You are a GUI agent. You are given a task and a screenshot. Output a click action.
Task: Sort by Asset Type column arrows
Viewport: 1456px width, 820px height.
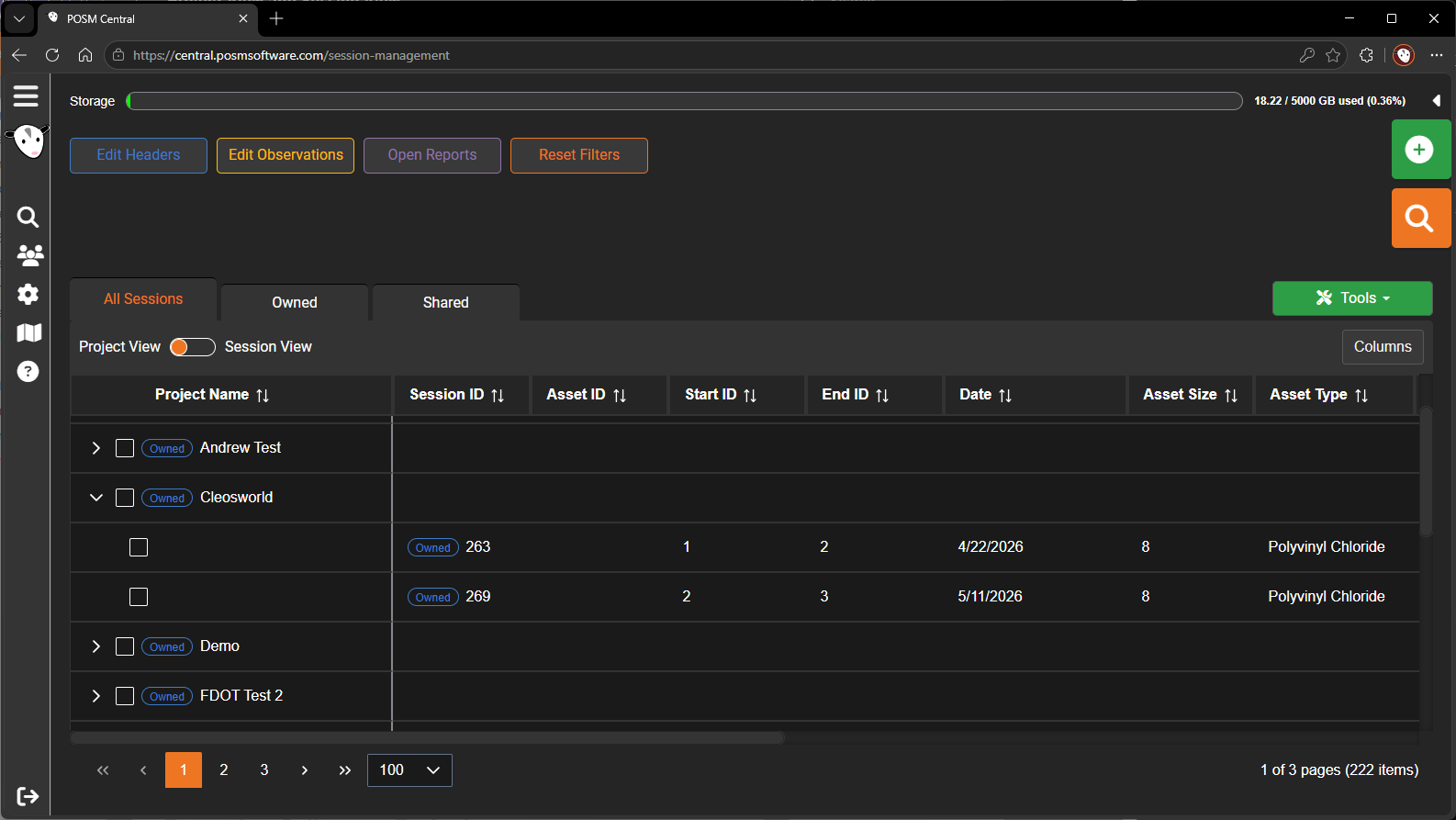[1361, 395]
